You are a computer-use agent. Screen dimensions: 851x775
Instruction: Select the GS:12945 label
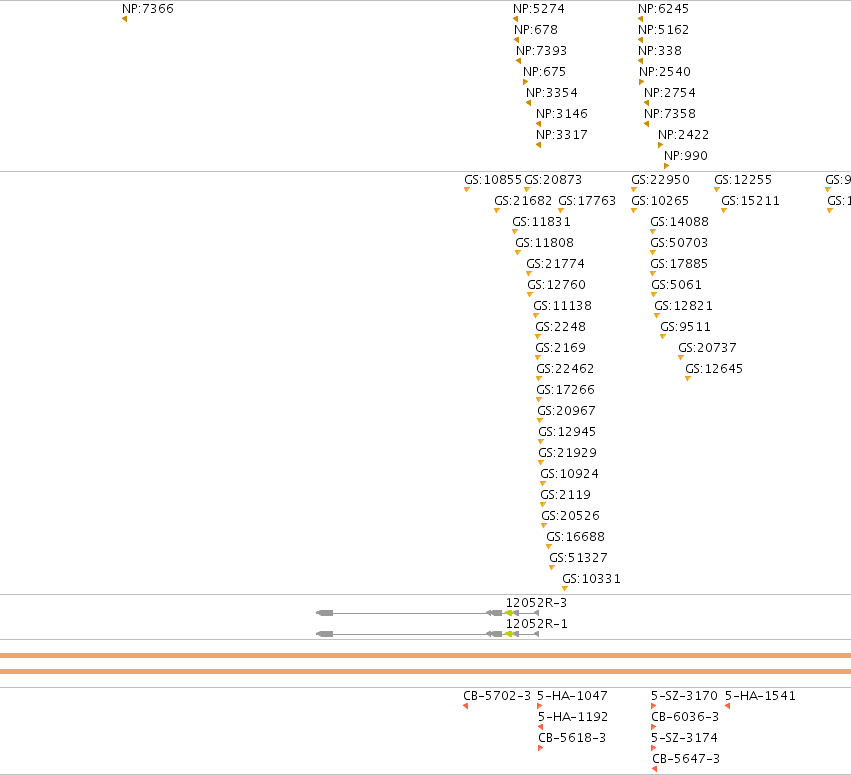coord(567,432)
